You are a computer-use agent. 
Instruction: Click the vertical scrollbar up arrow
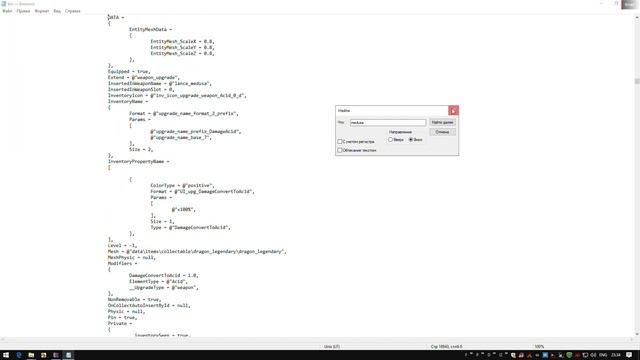click(637, 17)
